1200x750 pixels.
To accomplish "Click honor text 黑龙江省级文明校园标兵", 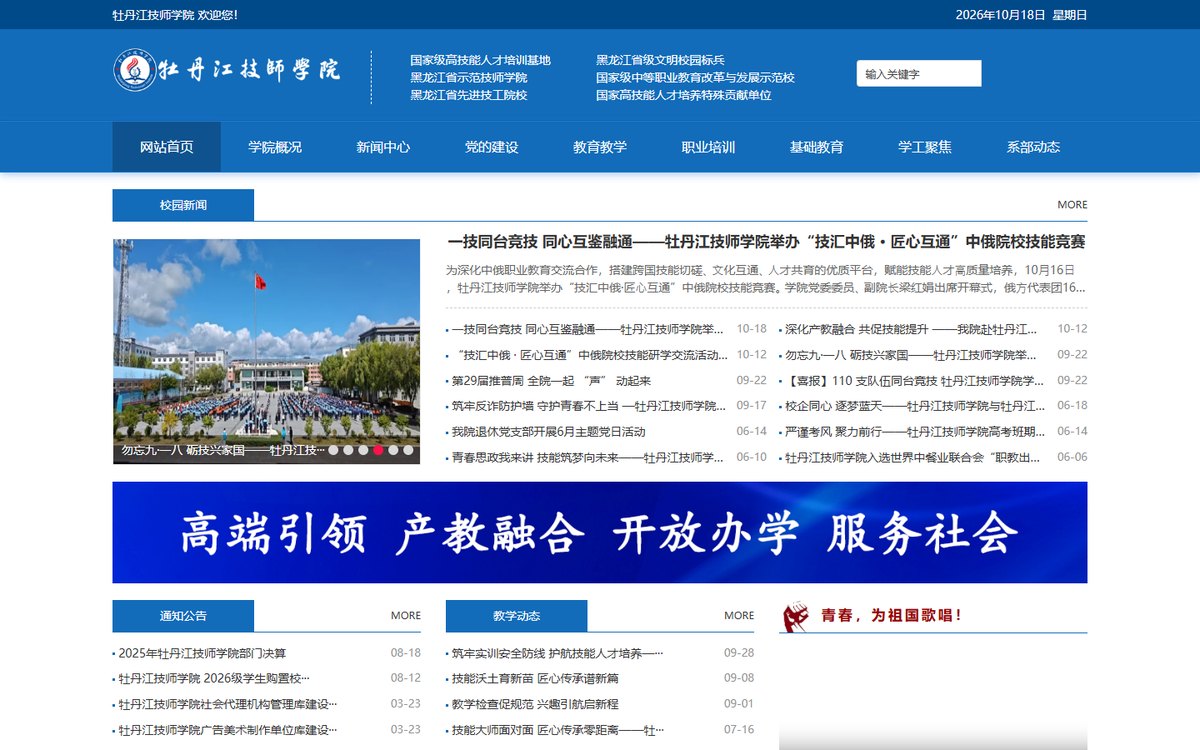I will tap(660, 60).
